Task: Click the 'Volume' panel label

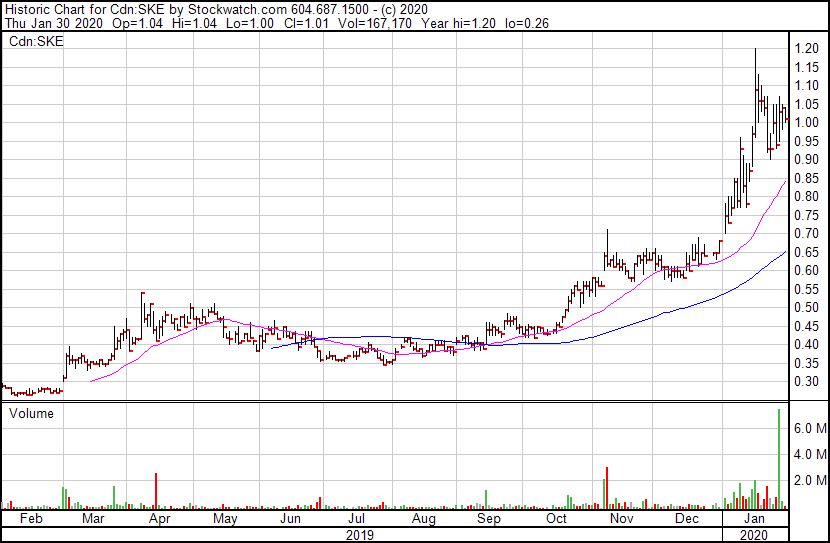Action: point(31,413)
